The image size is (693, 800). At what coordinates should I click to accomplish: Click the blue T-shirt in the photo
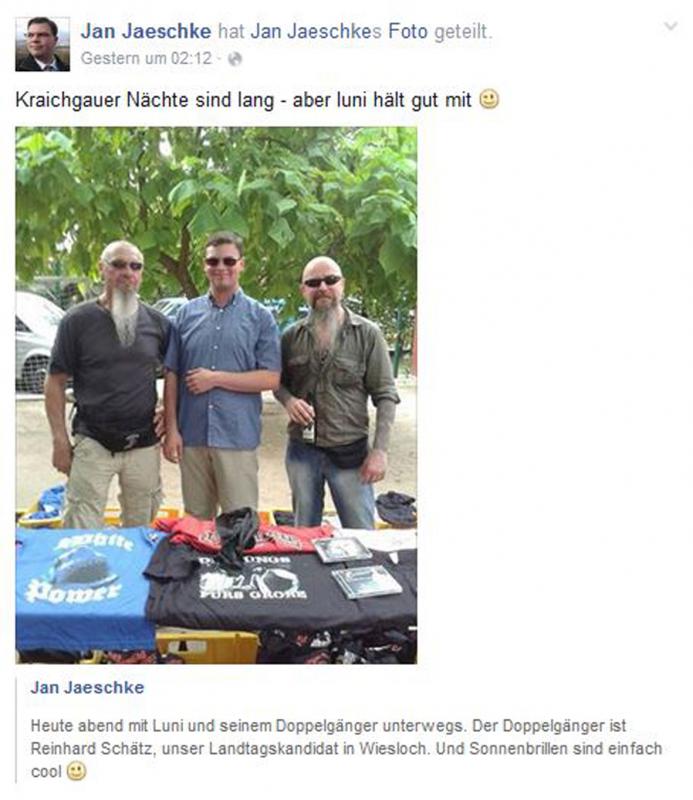[85, 589]
